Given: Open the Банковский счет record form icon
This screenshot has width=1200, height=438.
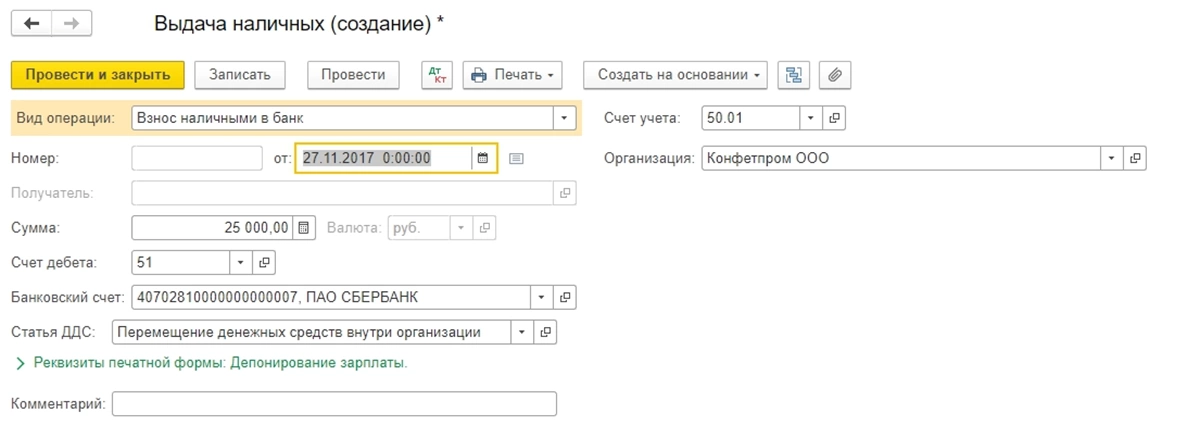Looking at the screenshot, I should coord(566,297).
